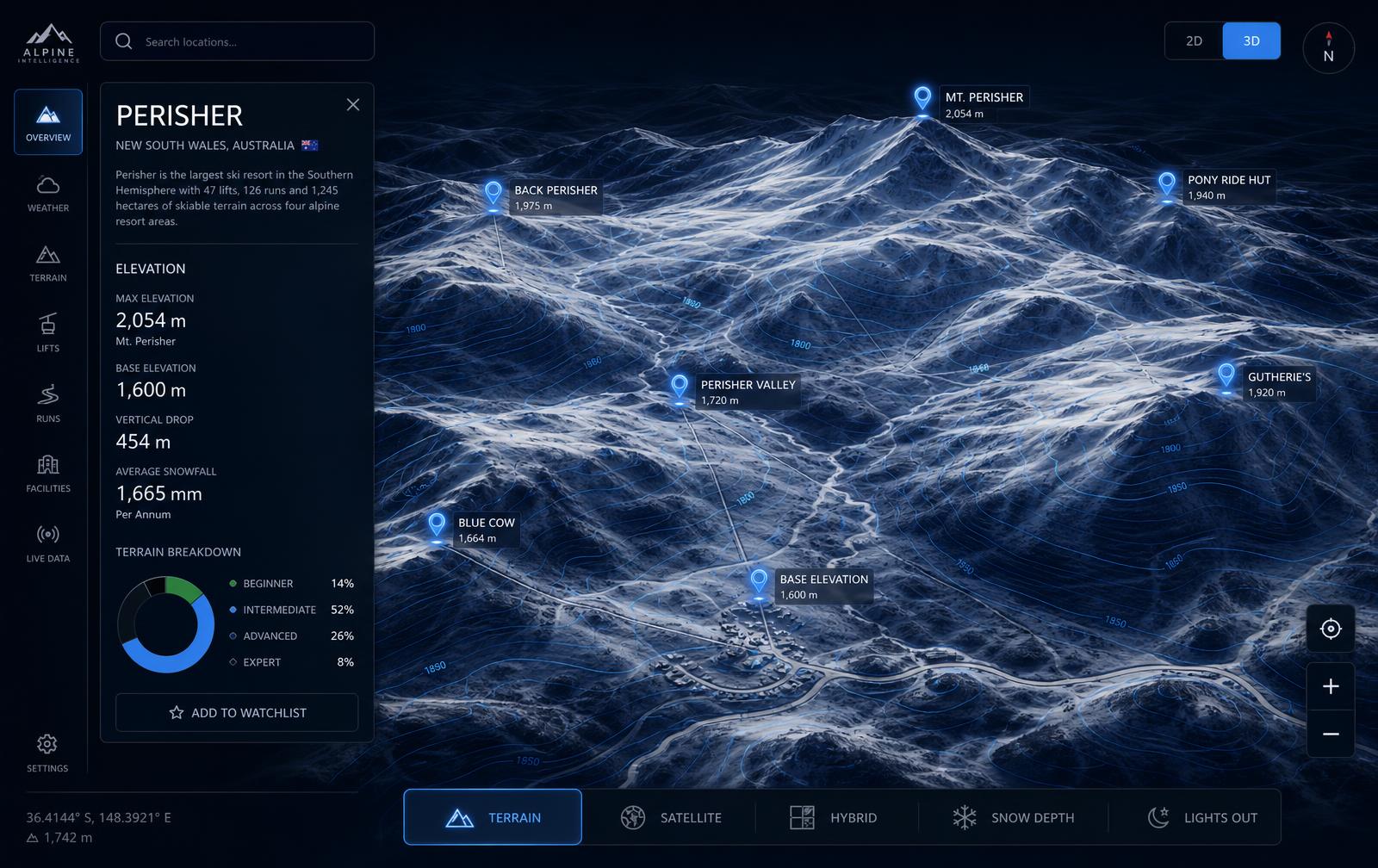Open the Weather sidebar section

[x=48, y=194]
